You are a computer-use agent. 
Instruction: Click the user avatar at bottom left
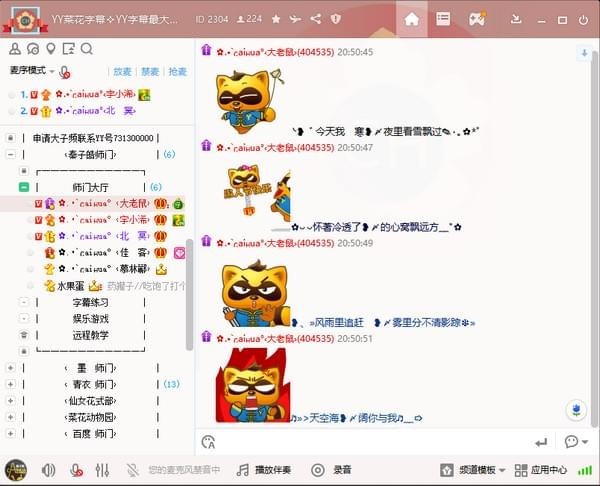tap(16, 470)
